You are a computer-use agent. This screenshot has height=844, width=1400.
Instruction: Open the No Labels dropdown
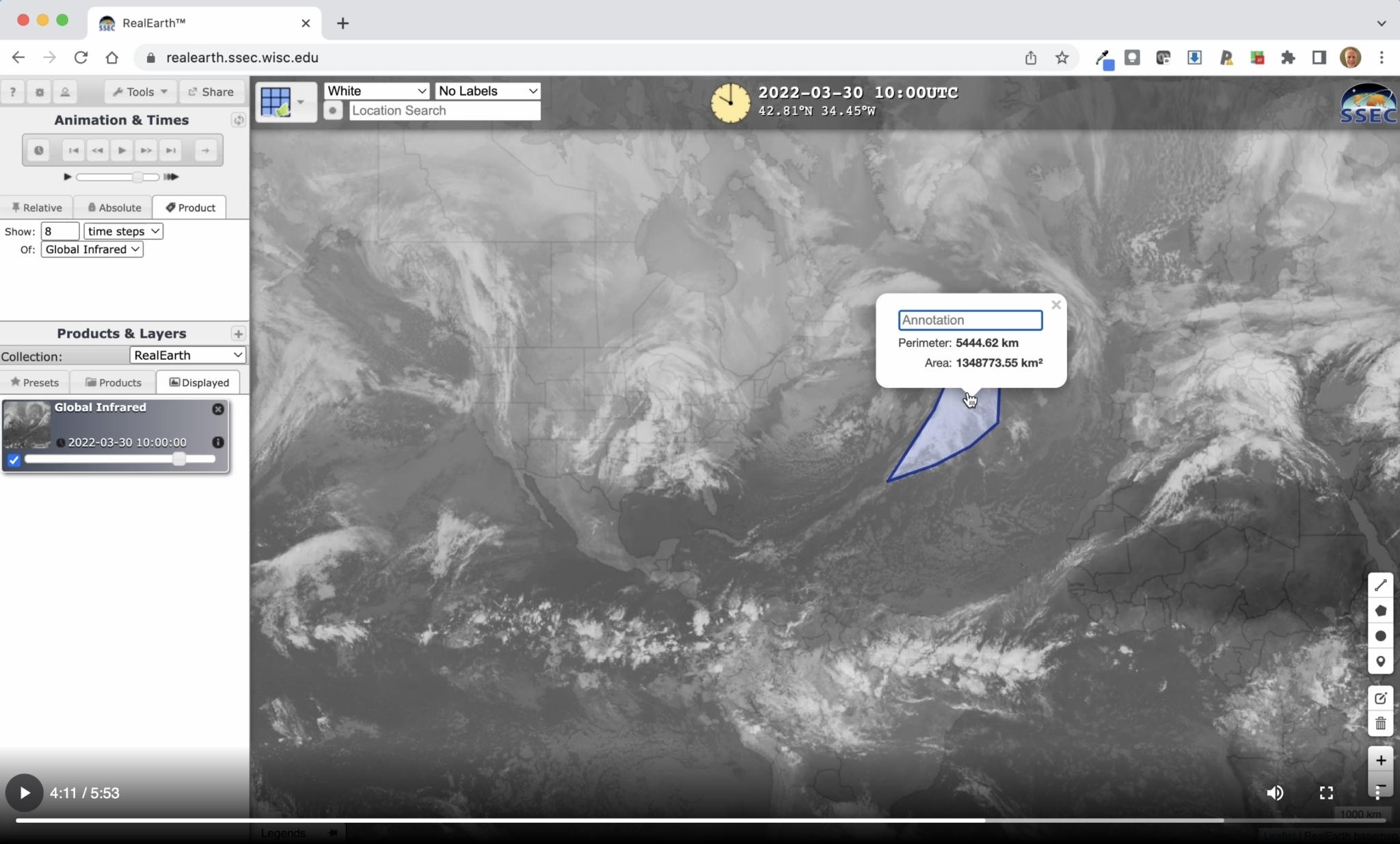487,91
